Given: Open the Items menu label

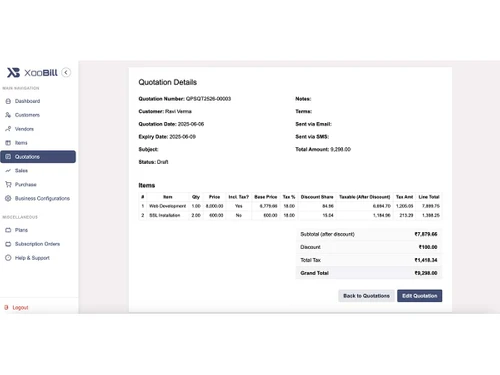Looking at the screenshot, I should coord(21,143).
